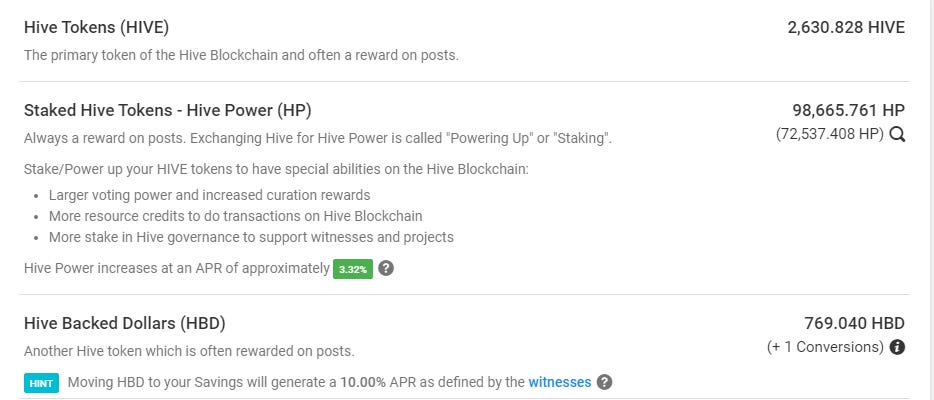This screenshot has width=934, height=400.
Task: Open the witnesses link
Action: point(559,382)
